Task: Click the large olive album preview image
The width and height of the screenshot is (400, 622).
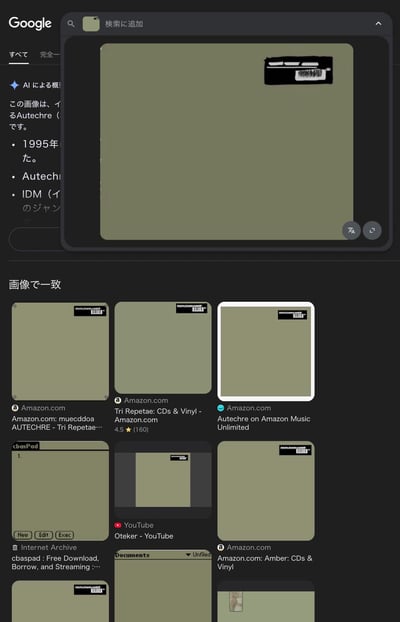Action: coord(227,141)
